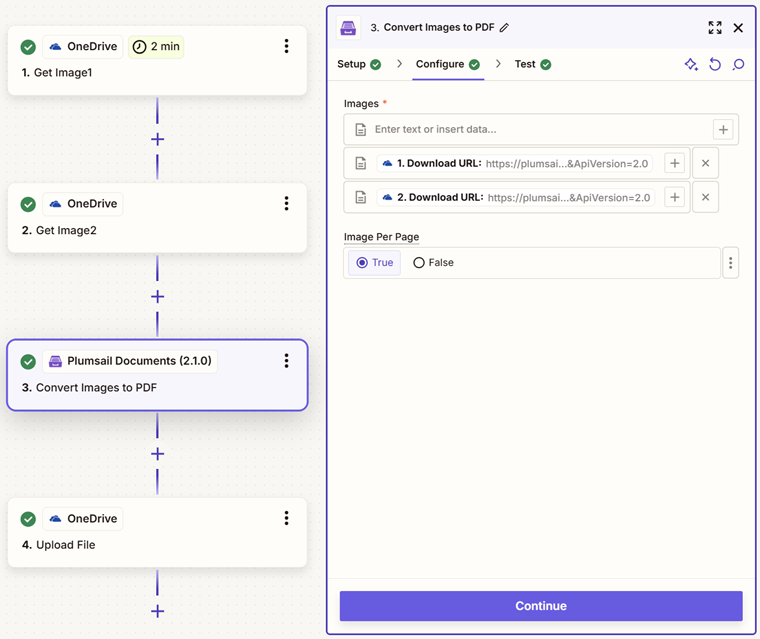760x639 pixels.
Task: Switch to the Test tab
Action: (x=533, y=64)
